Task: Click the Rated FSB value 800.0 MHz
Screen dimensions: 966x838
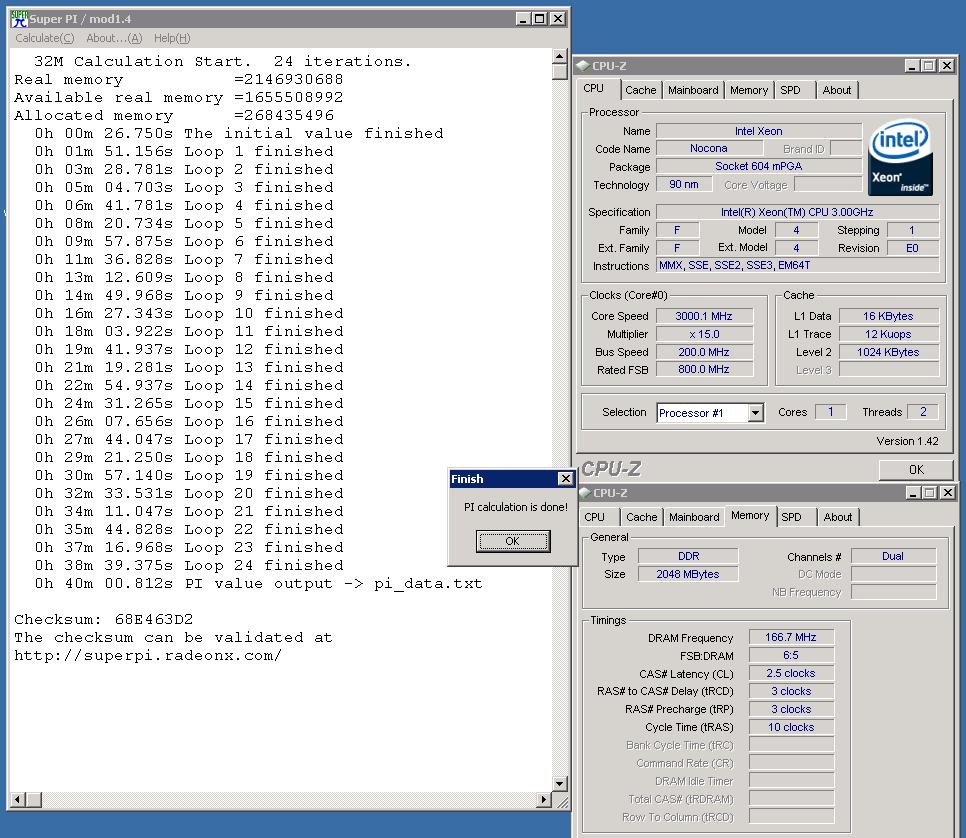Action: click(704, 369)
